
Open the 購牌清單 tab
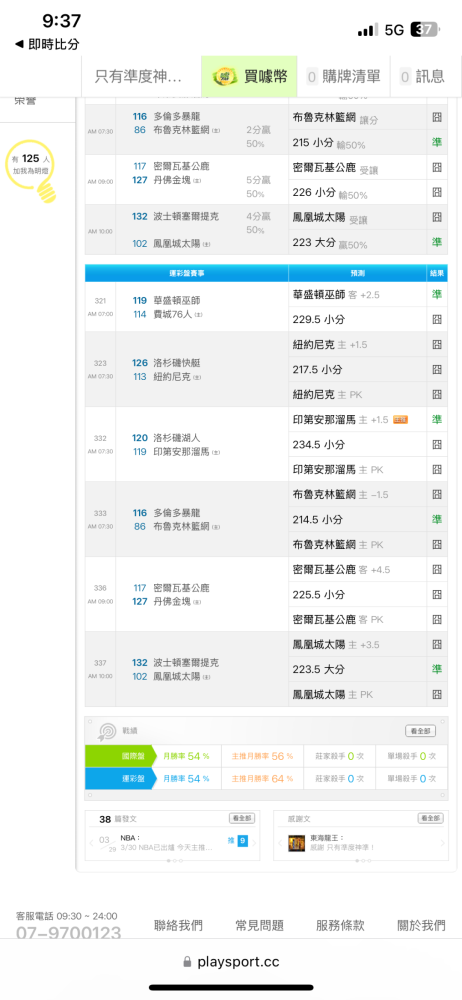tap(345, 77)
